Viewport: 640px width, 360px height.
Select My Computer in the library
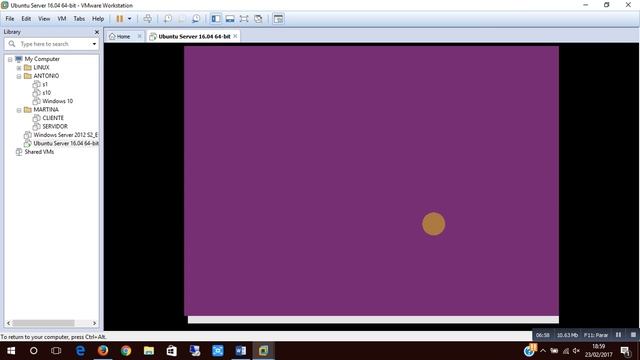pos(42,59)
